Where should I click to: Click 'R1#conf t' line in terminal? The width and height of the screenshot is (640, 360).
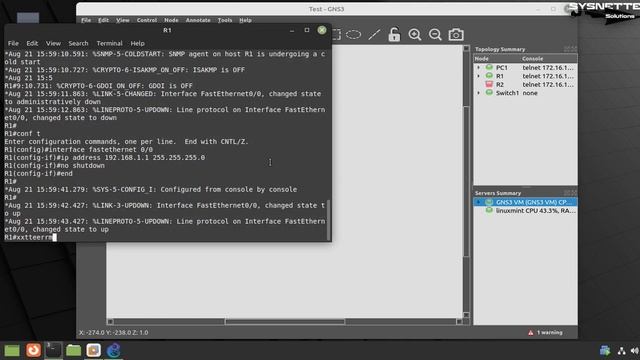(22, 133)
